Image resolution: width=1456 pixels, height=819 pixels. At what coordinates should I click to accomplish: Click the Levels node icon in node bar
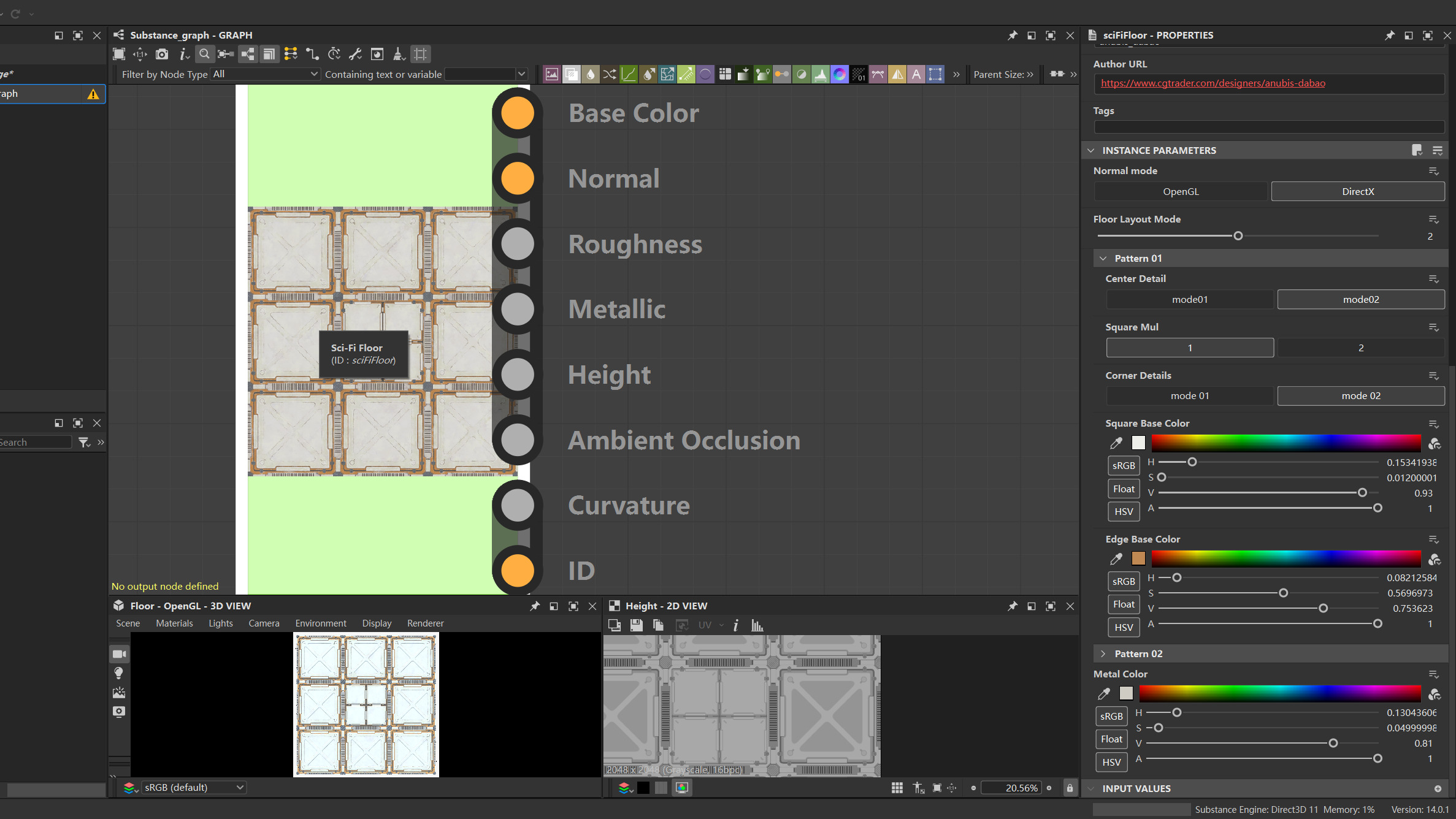[x=820, y=74]
